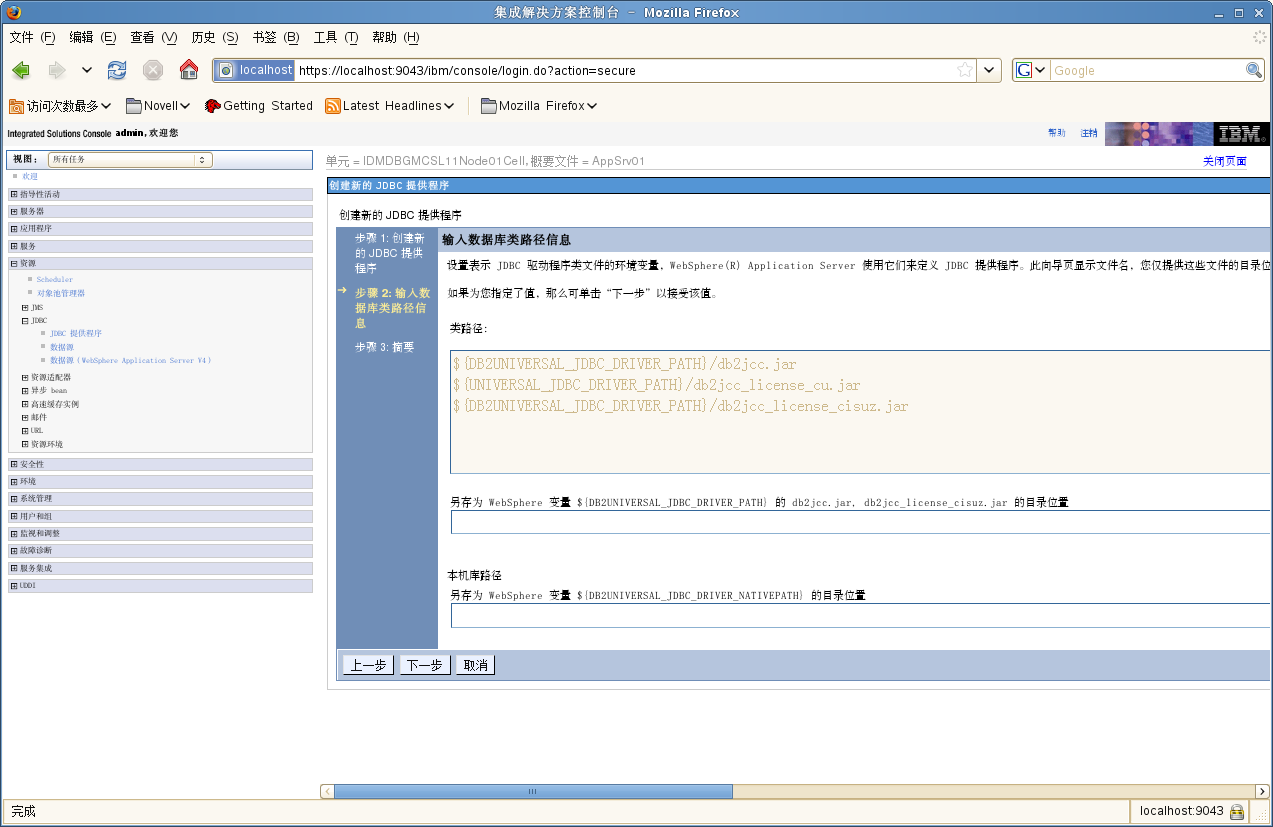Open the 帮助 (H) menu
The image size is (1273, 827).
tap(395, 38)
